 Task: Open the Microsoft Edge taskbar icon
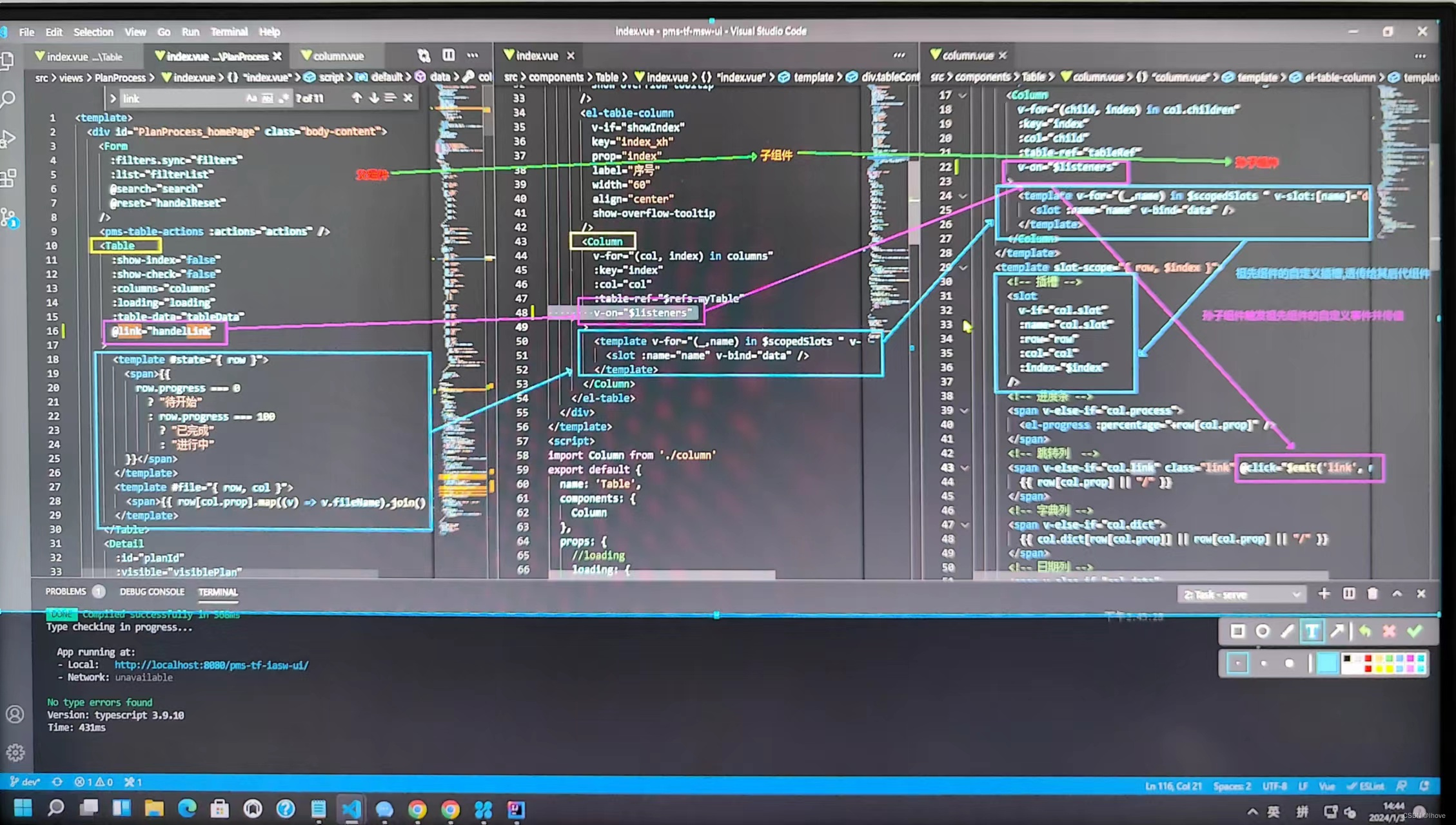point(187,808)
